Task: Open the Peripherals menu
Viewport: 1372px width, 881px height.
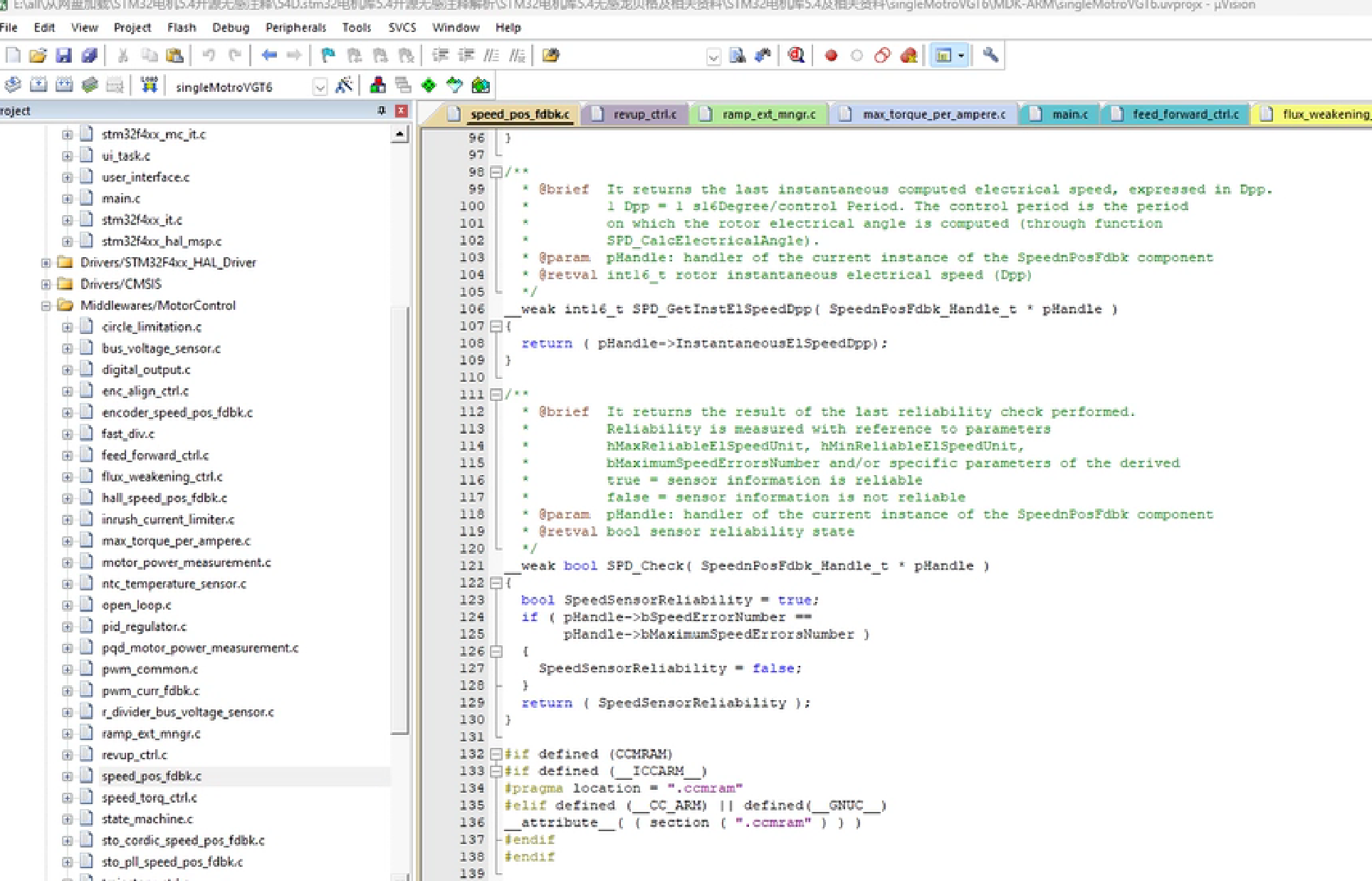Action: [295, 28]
